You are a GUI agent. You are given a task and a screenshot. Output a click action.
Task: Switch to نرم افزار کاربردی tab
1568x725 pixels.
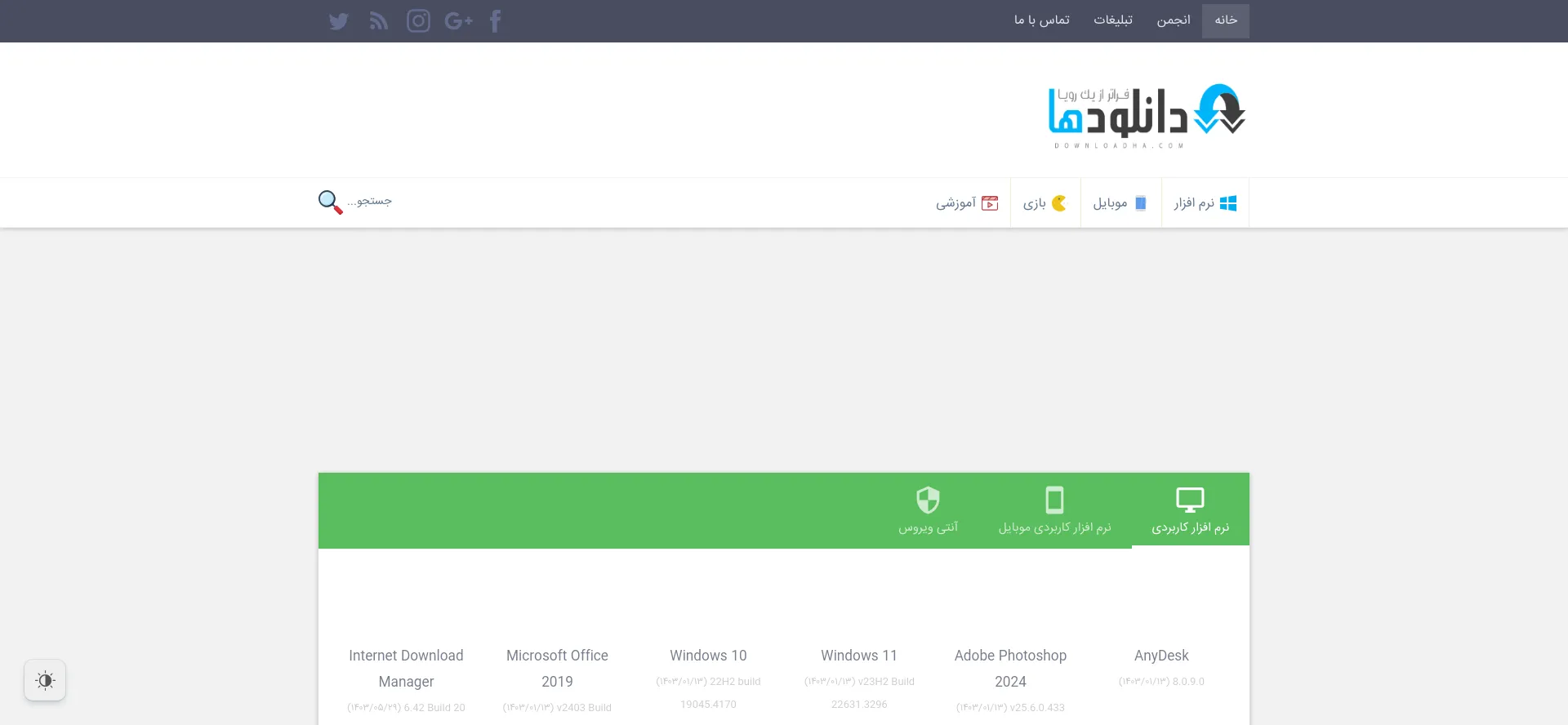tap(1190, 510)
